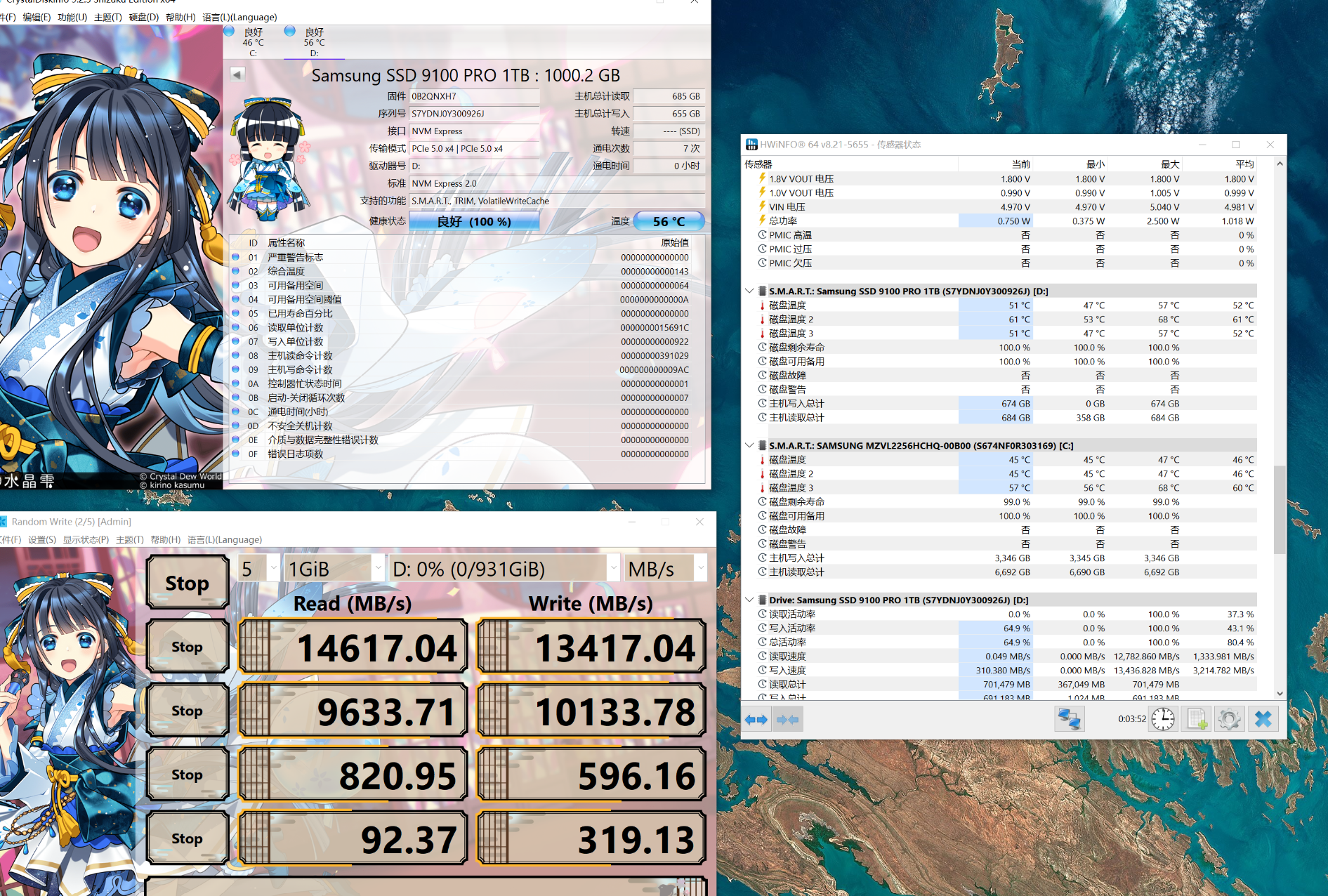The width and height of the screenshot is (1328, 896).
Task: Click status dot for attribute 01 严重警告标志
Action: pos(236,257)
